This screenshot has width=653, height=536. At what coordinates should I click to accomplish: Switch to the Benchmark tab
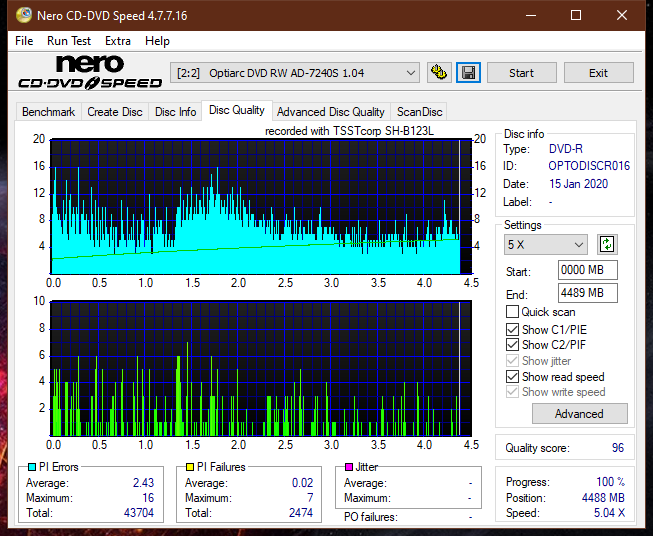[x=48, y=112]
